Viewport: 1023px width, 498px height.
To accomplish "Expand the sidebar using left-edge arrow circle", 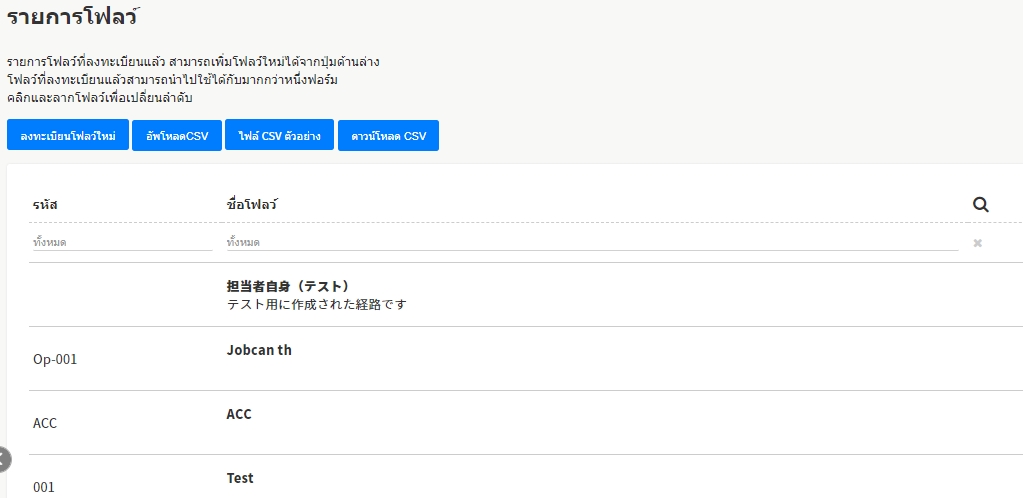I will click(4, 459).
